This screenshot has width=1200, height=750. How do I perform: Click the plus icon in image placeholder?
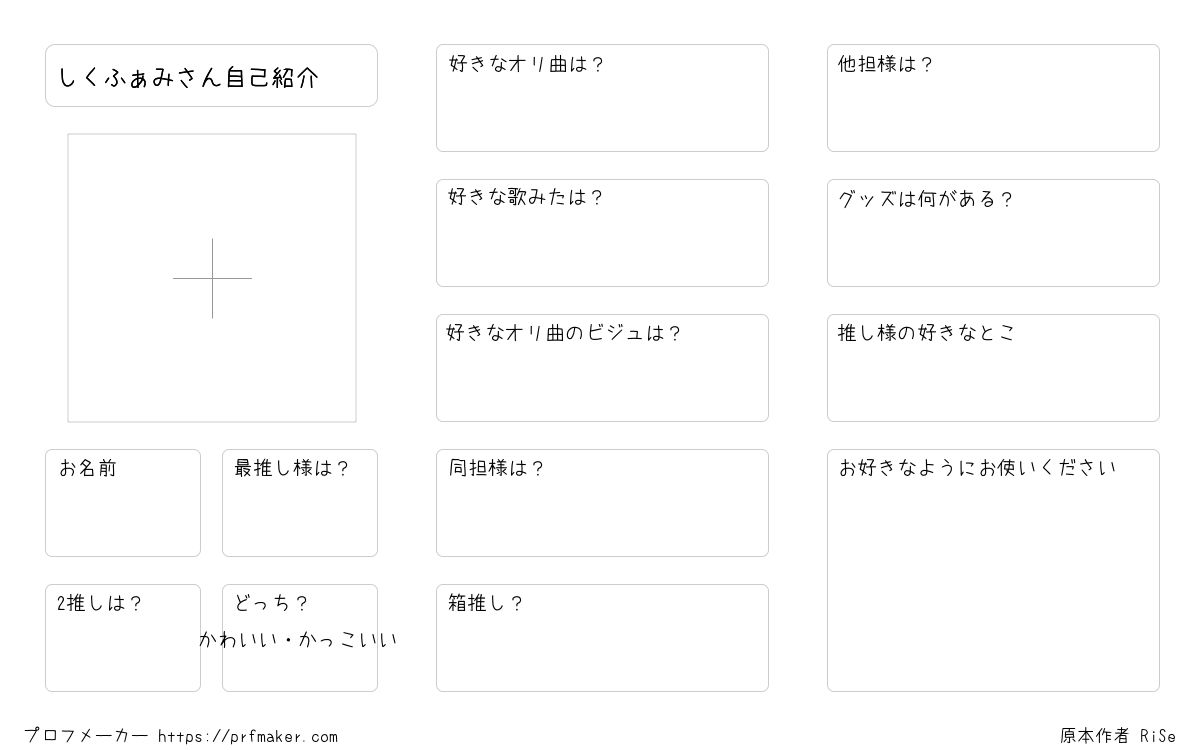[212, 278]
